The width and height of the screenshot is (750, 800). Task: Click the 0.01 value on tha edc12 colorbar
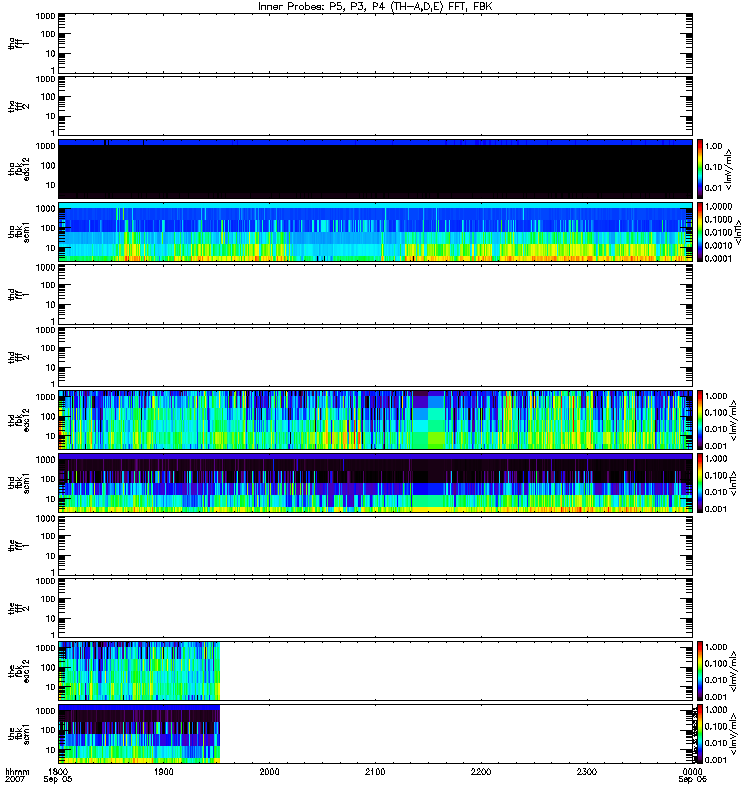[x=714, y=188]
